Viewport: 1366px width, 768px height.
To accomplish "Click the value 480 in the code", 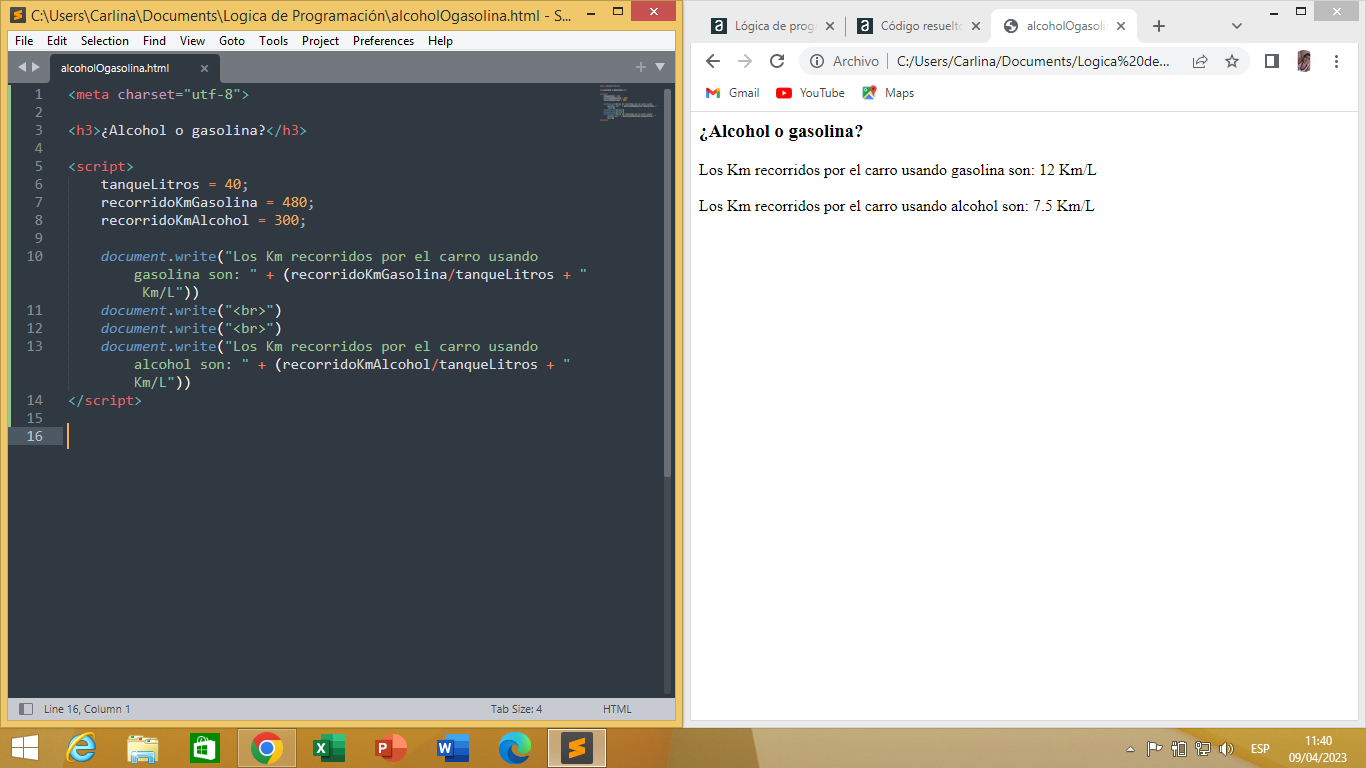I will pos(294,202).
